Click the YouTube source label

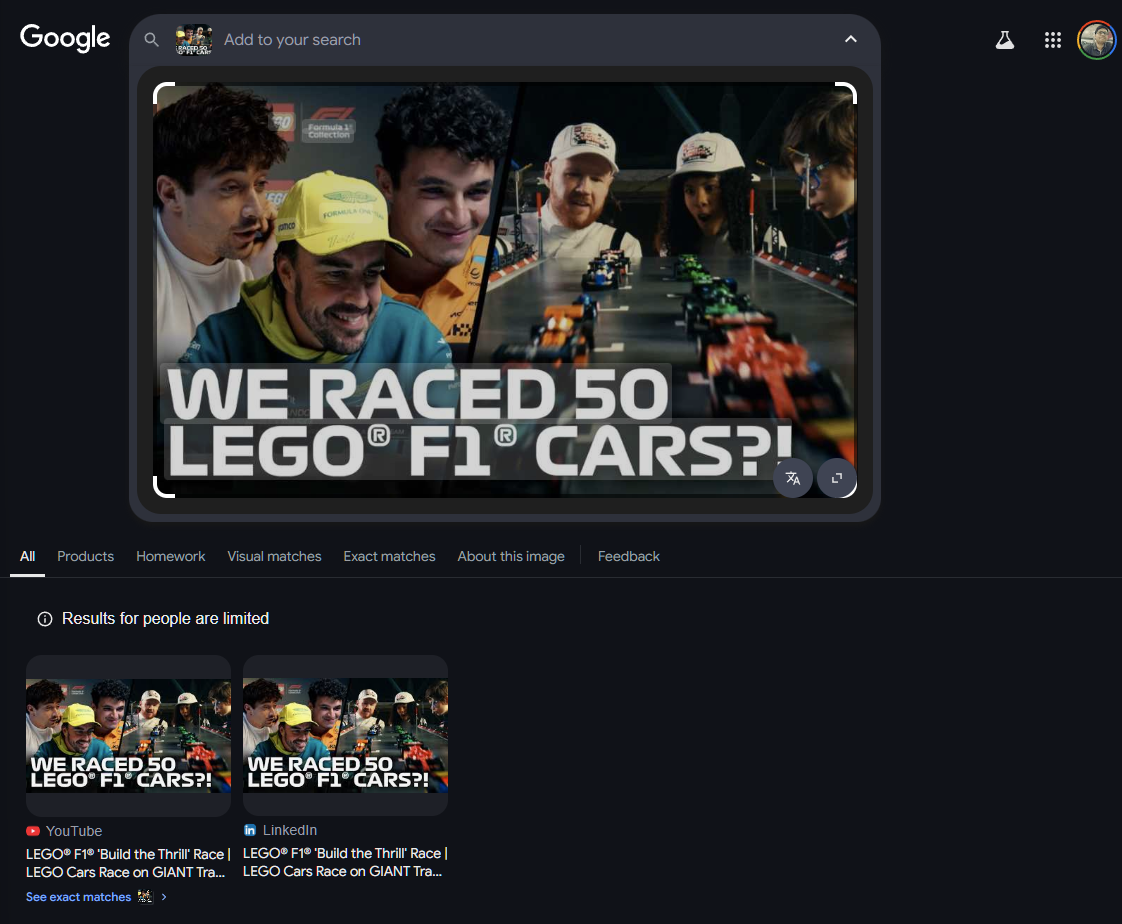click(x=74, y=831)
